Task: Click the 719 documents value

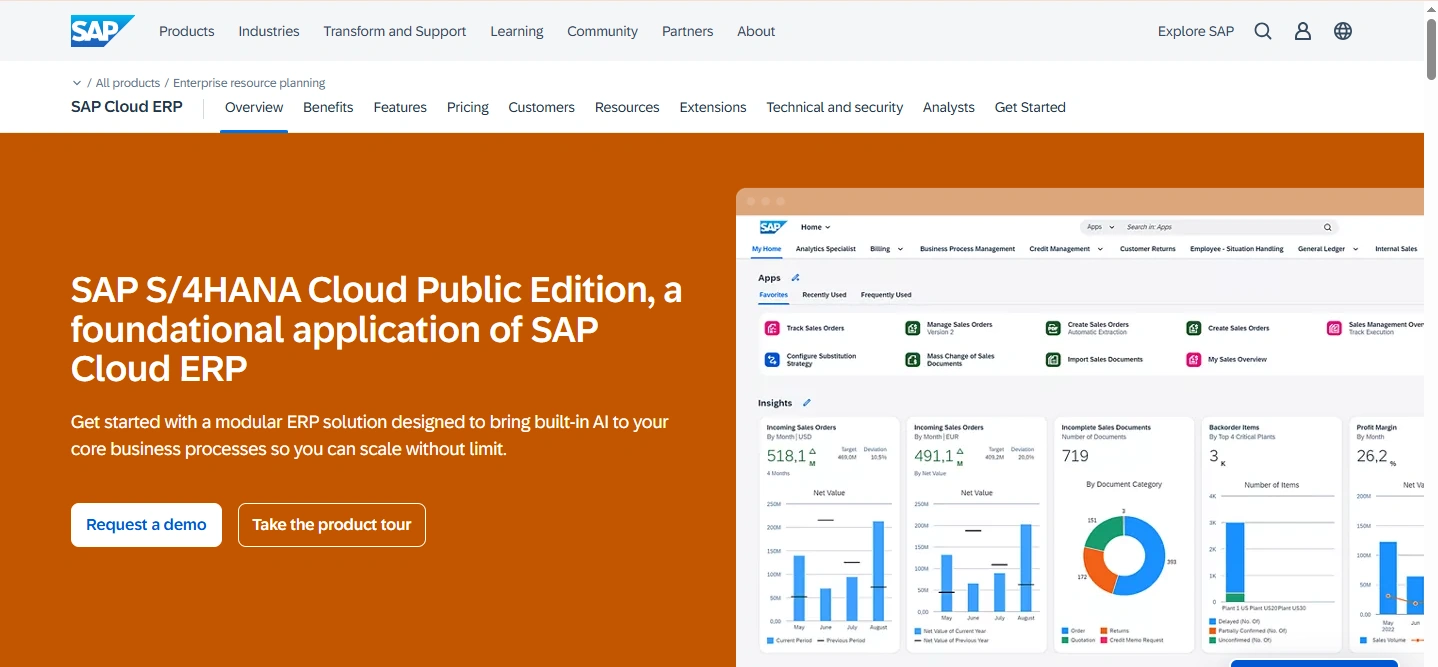Action: [x=1075, y=456]
